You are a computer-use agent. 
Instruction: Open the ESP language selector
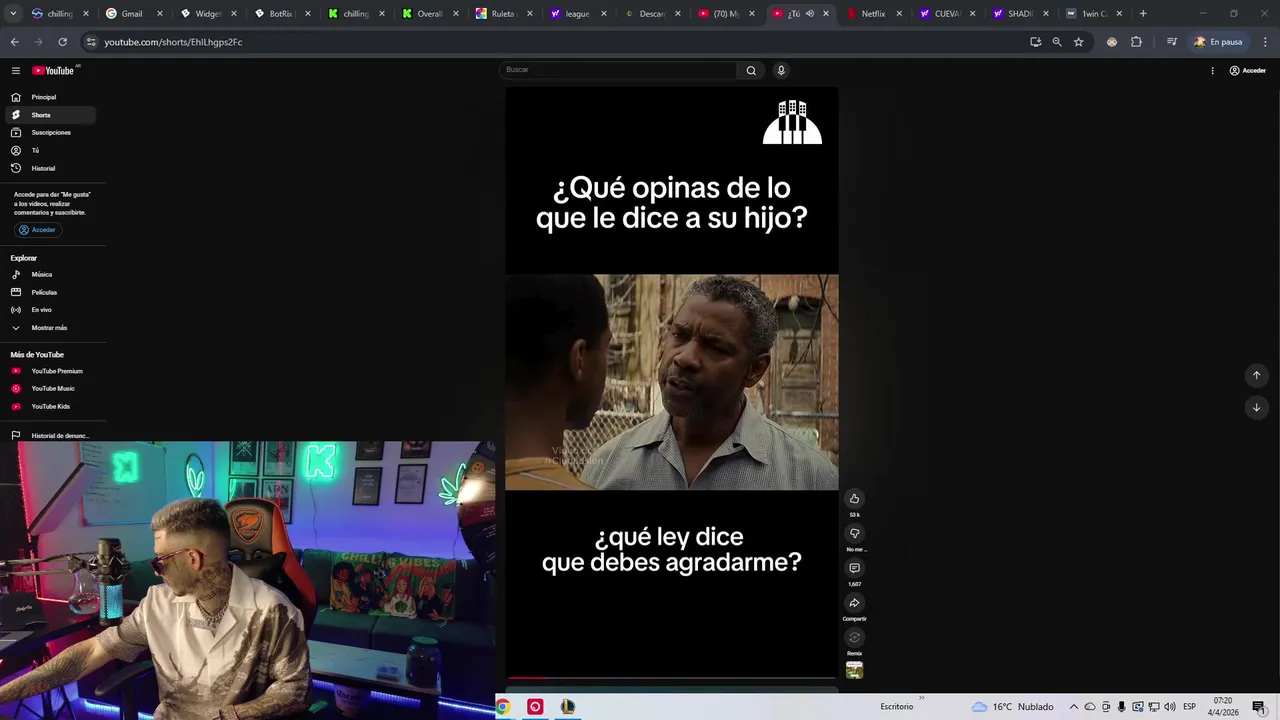(x=1189, y=707)
